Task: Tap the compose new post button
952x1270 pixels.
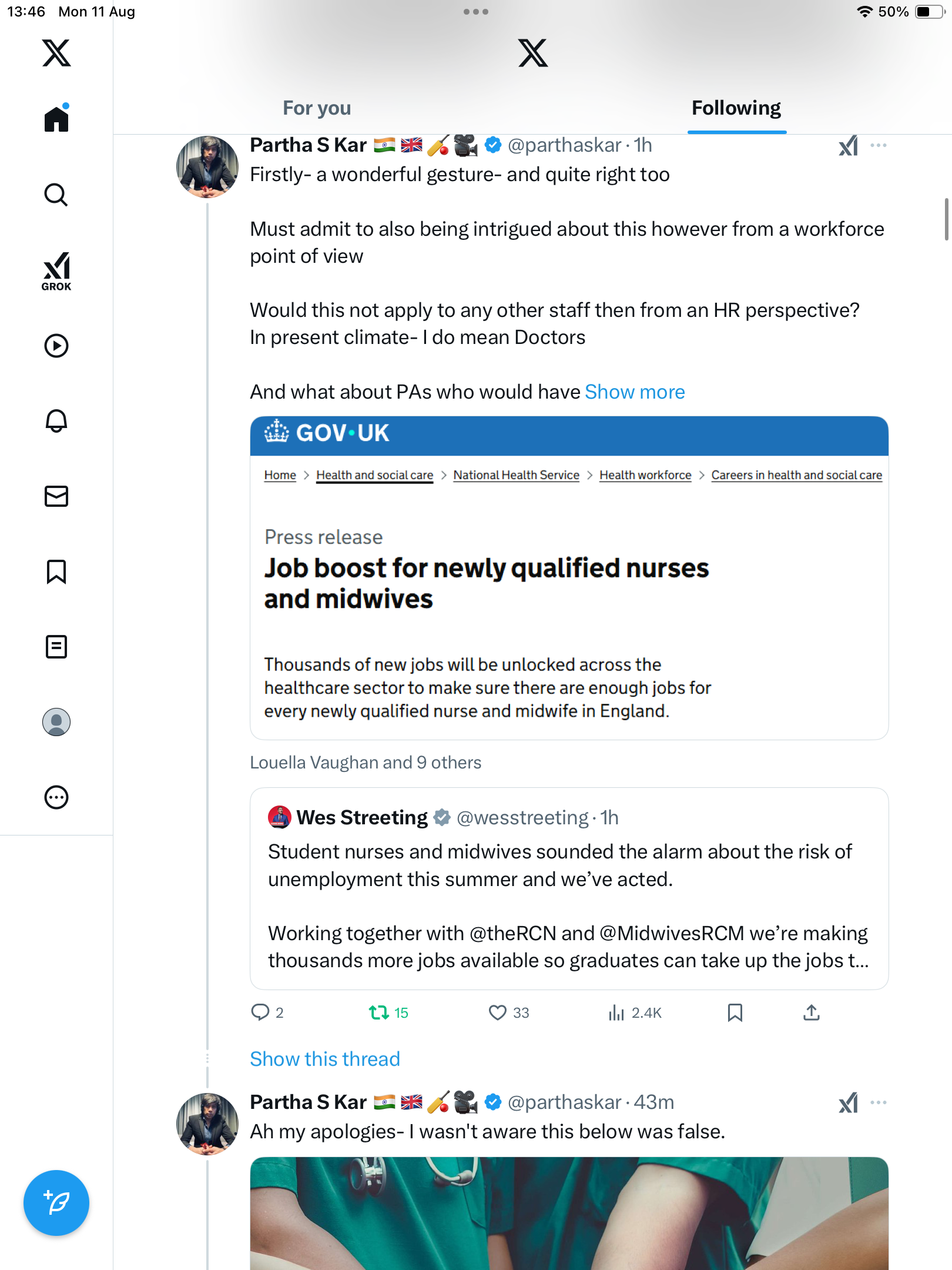Action: coord(56,1203)
